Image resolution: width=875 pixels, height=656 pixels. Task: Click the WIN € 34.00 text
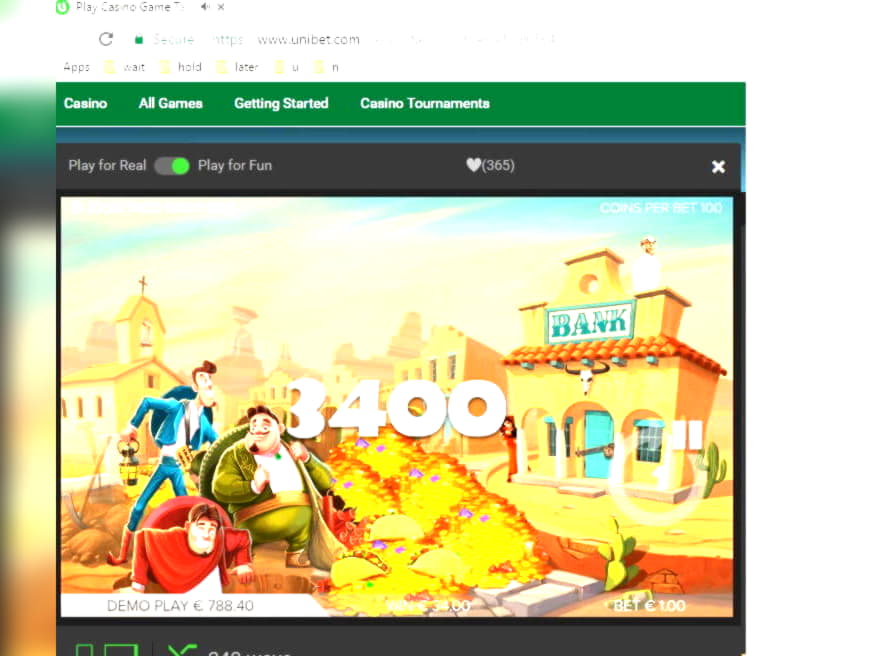tap(429, 606)
